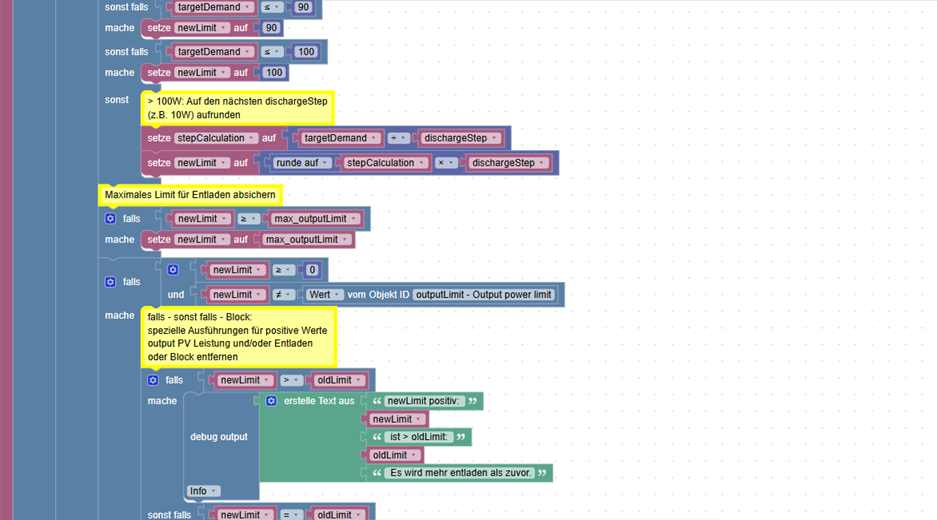Open the 'Wert' attribute dropdown
The image size is (937, 520).
click(324, 295)
